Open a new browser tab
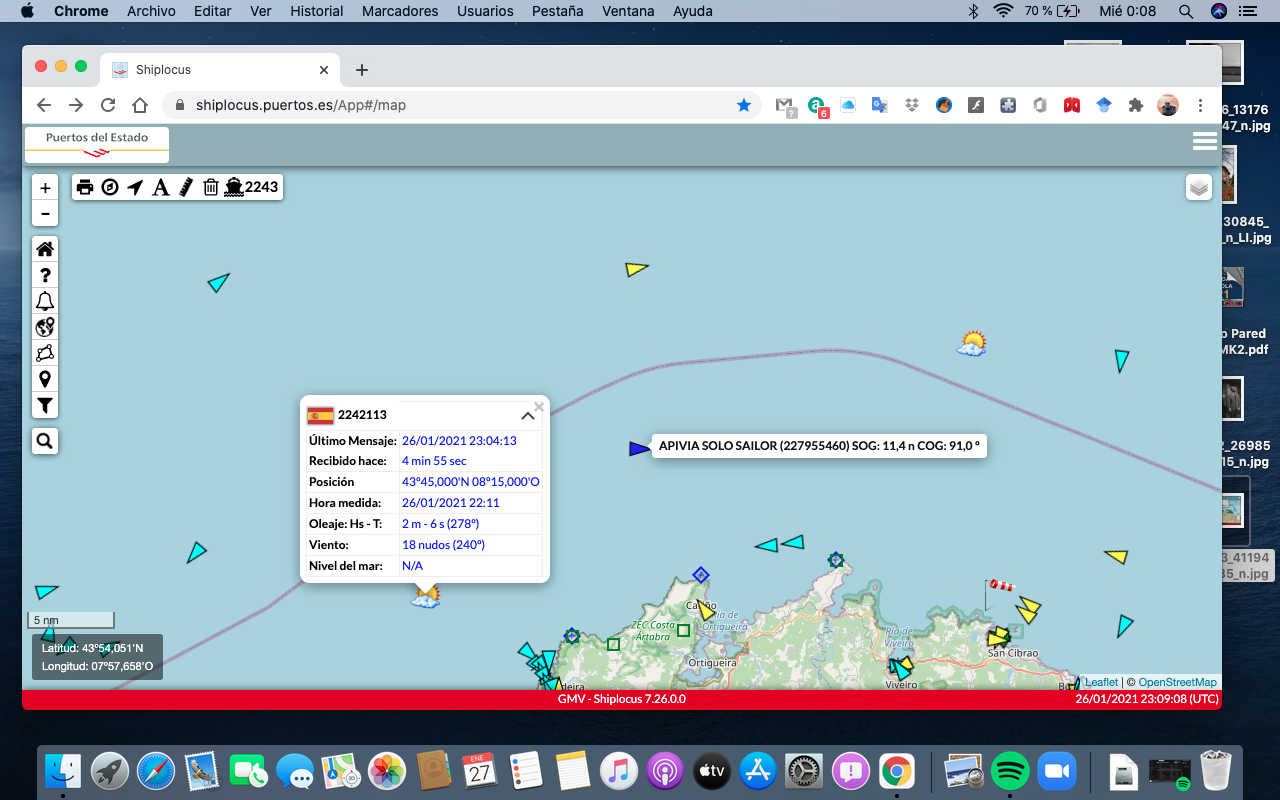 pyautogui.click(x=362, y=70)
